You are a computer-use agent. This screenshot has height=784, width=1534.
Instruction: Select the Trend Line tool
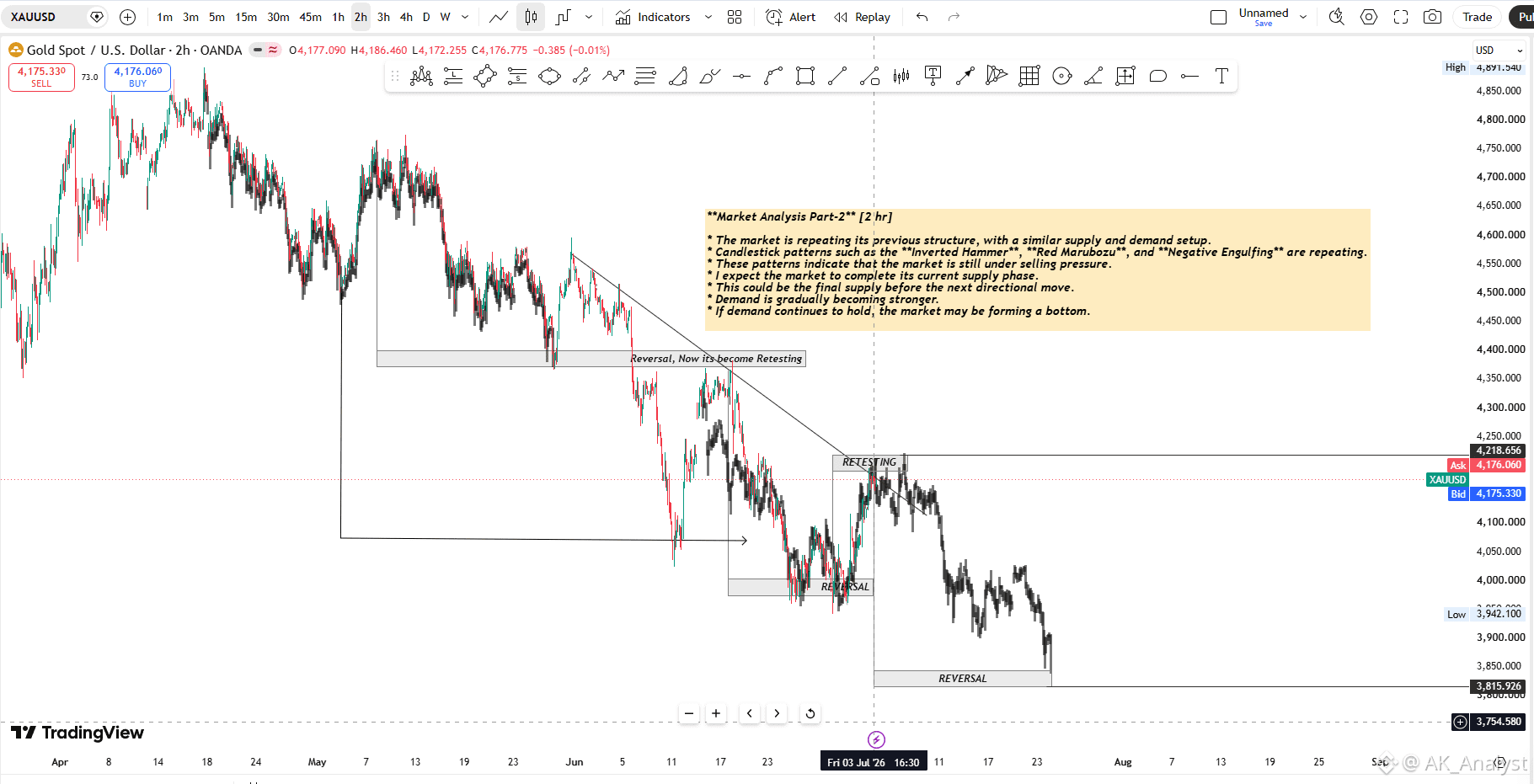point(837,77)
